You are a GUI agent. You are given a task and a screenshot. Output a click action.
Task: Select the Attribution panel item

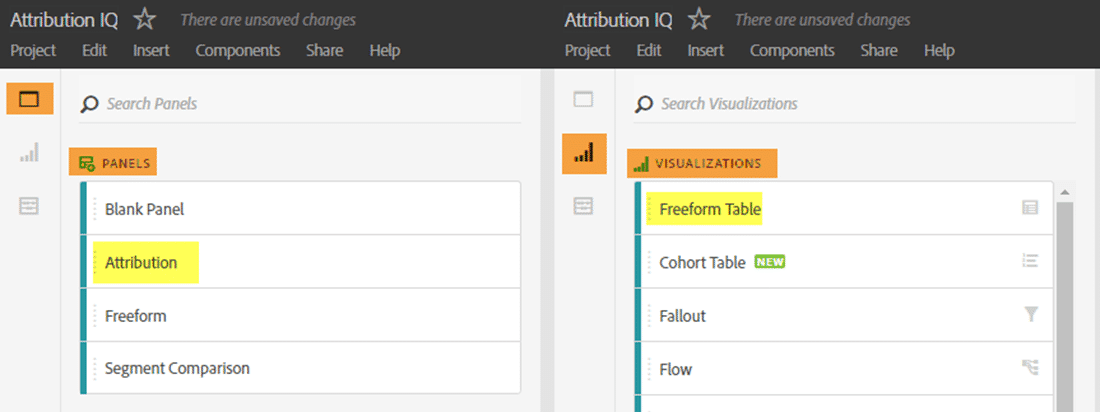(141, 263)
